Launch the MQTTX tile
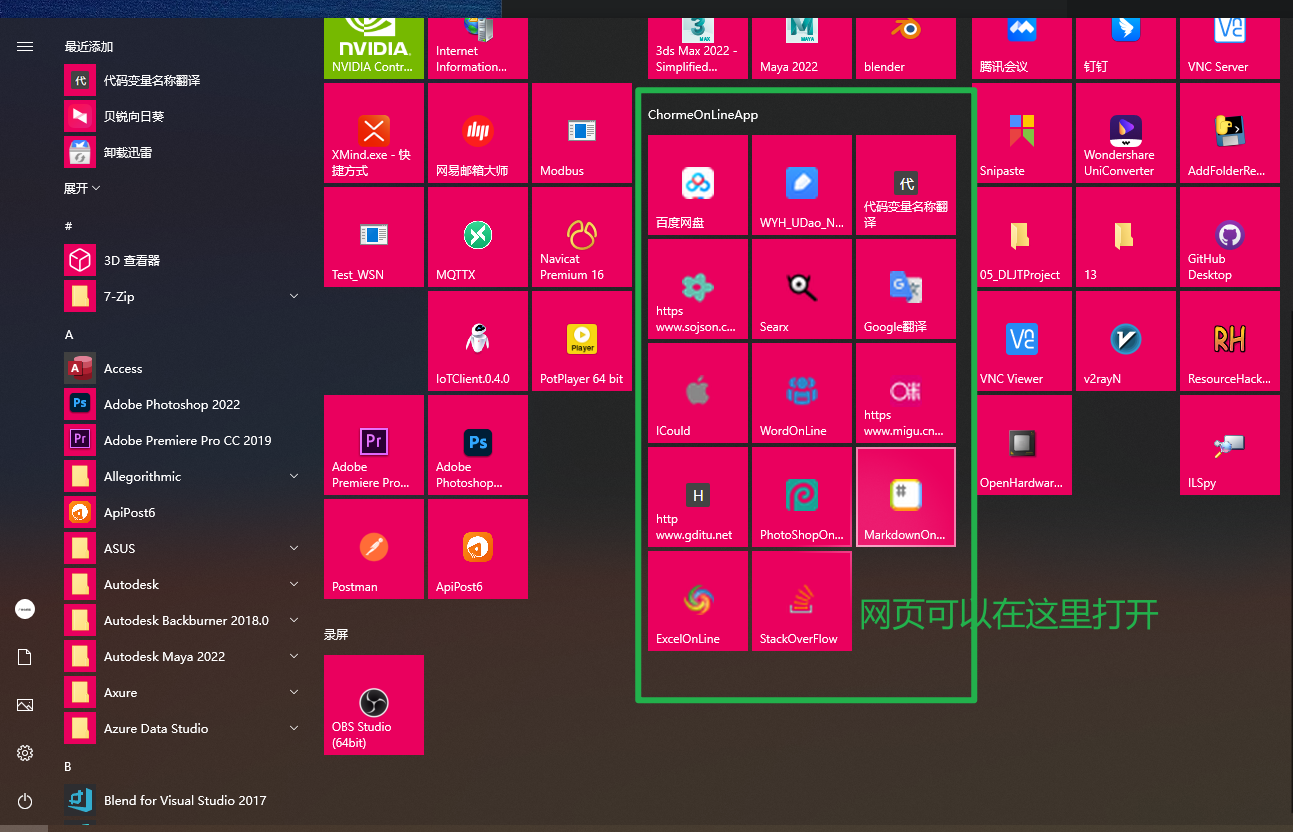Image resolution: width=1293 pixels, height=832 pixels. coord(478,237)
